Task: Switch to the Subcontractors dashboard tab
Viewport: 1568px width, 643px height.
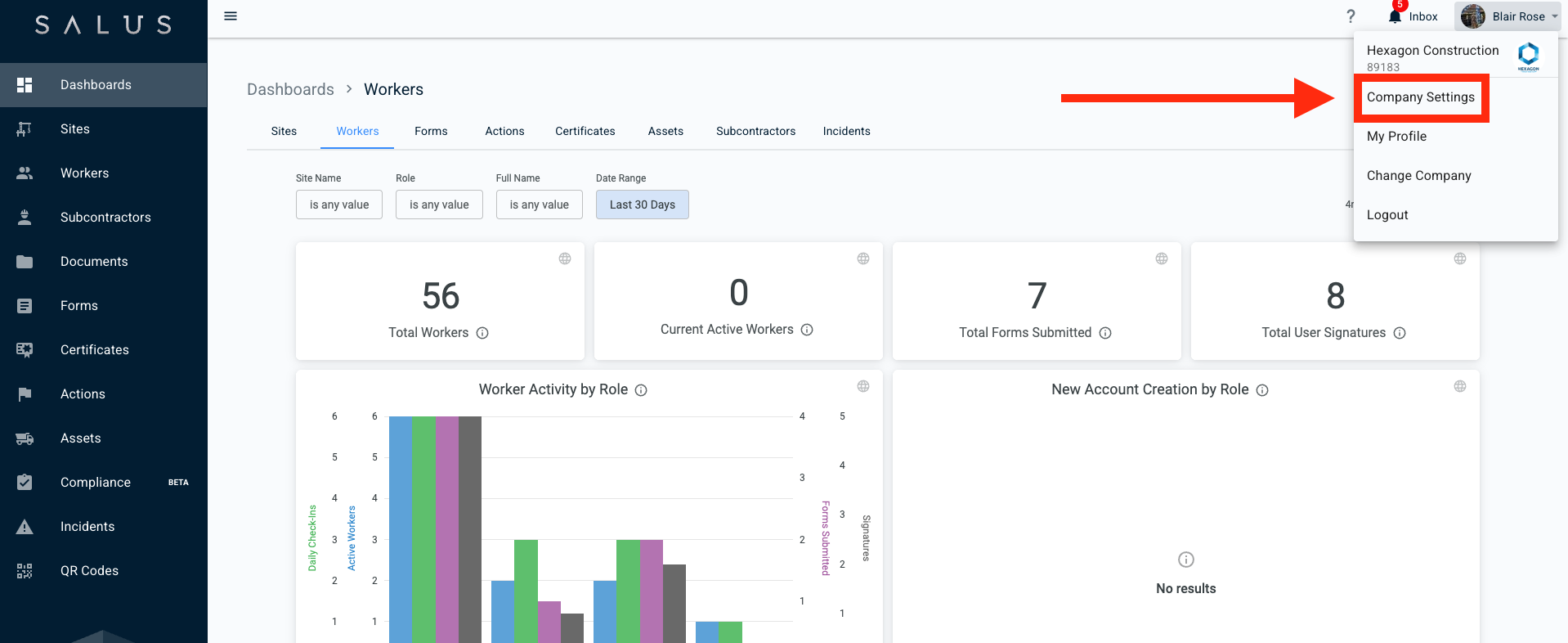Action: click(x=755, y=131)
